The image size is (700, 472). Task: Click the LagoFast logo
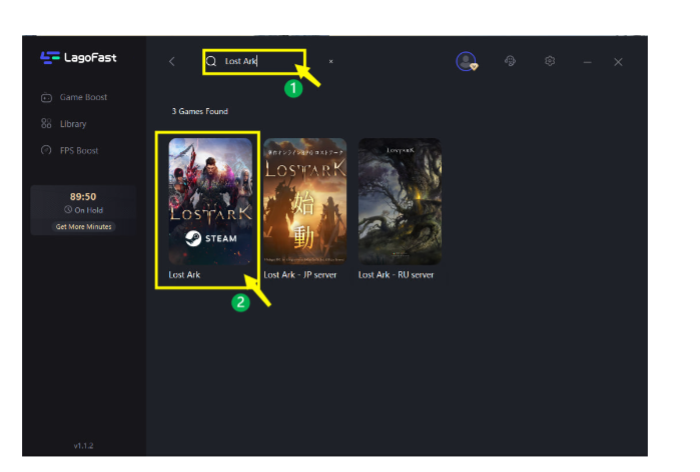click(78, 58)
